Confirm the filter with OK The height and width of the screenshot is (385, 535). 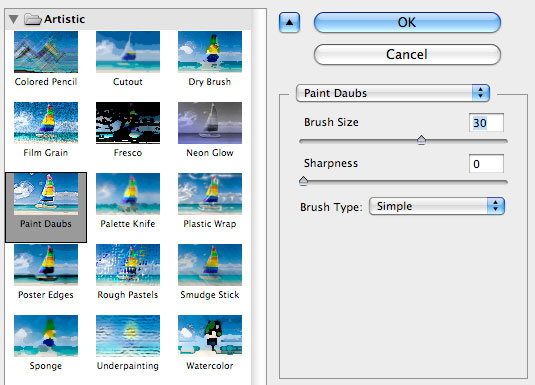(407, 23)
